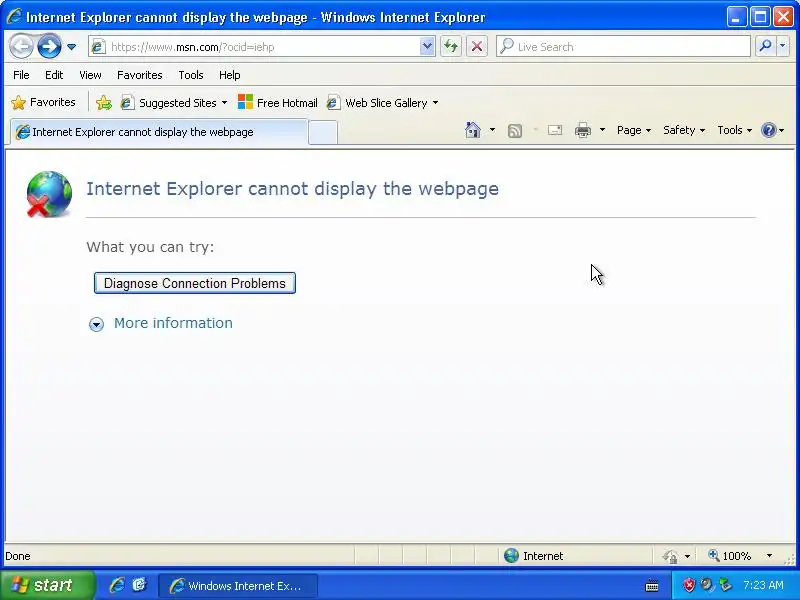Click the More information link text
Screen dimensions: 800x600
coord(173,323)
